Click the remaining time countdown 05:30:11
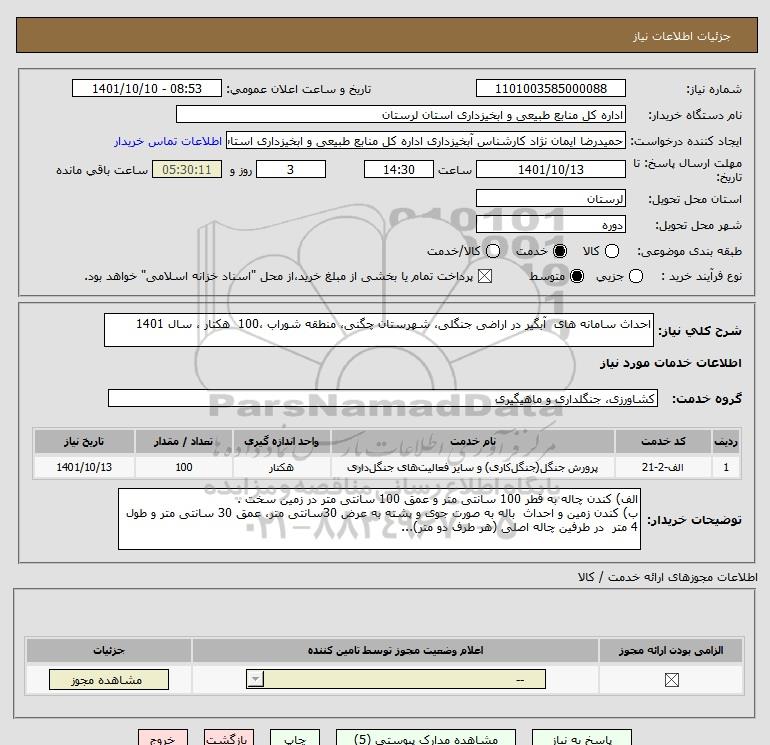 pos(187,169)
